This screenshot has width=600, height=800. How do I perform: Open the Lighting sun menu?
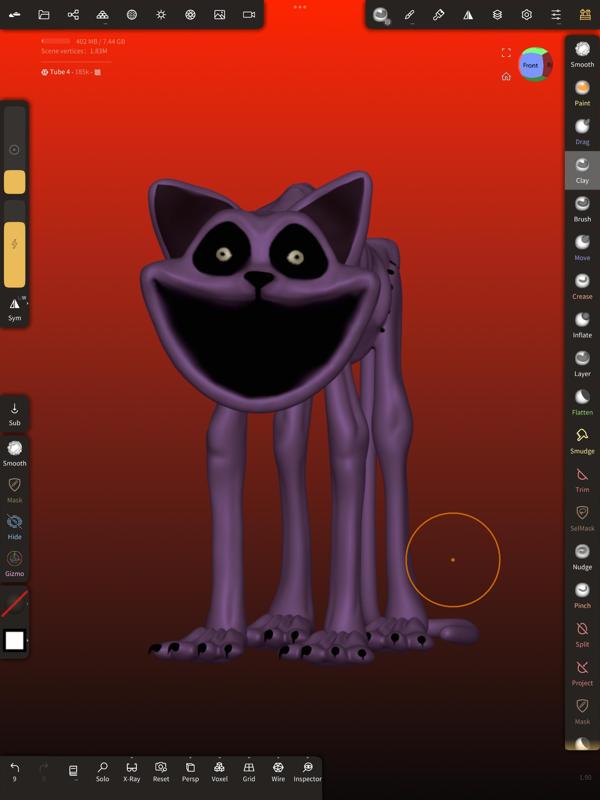[161, 15]
